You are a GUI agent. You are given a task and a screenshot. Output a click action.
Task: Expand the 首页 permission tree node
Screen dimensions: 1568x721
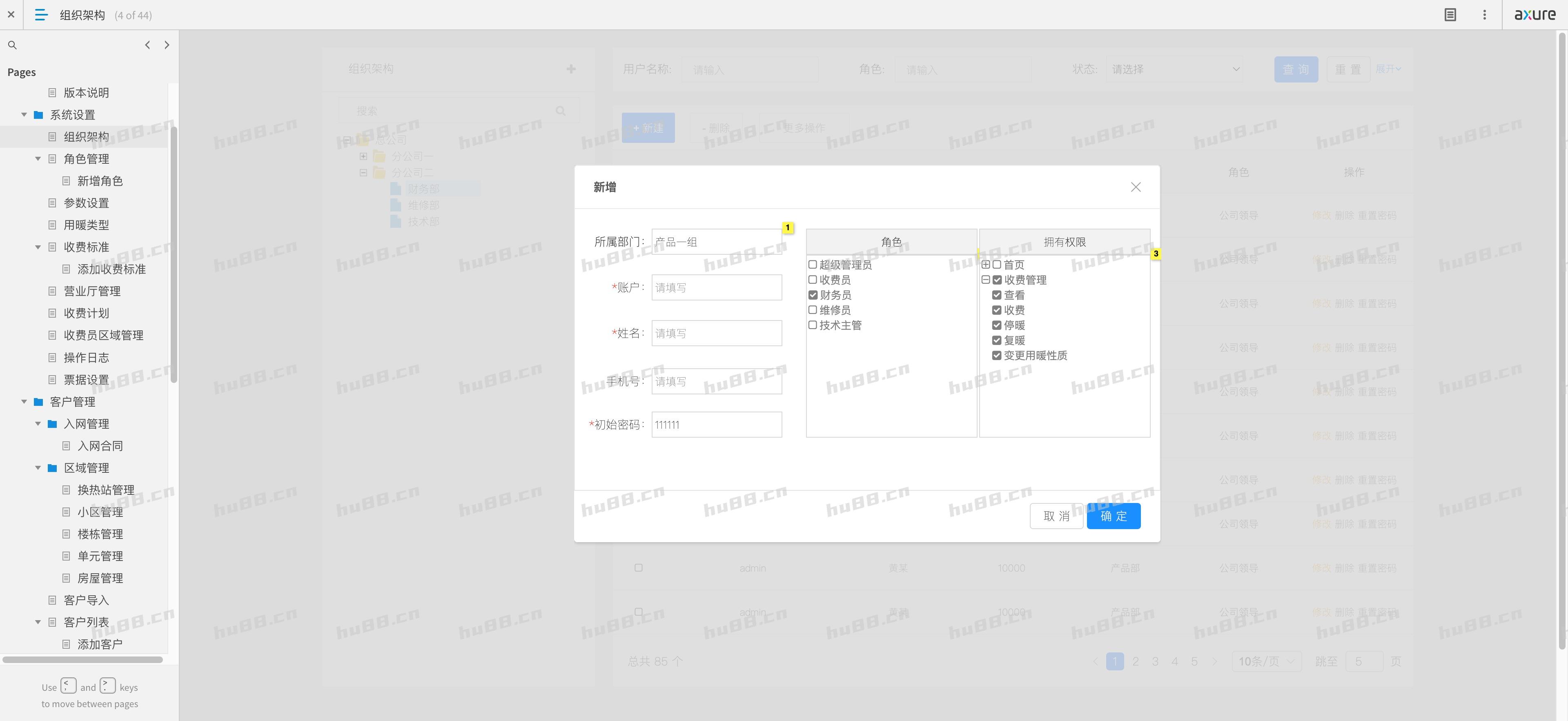point(985,265)
